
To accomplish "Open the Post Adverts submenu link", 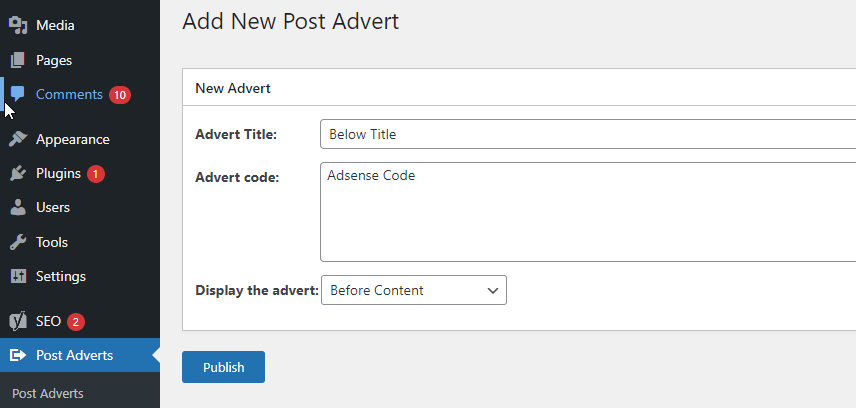I will coord(48,393).
